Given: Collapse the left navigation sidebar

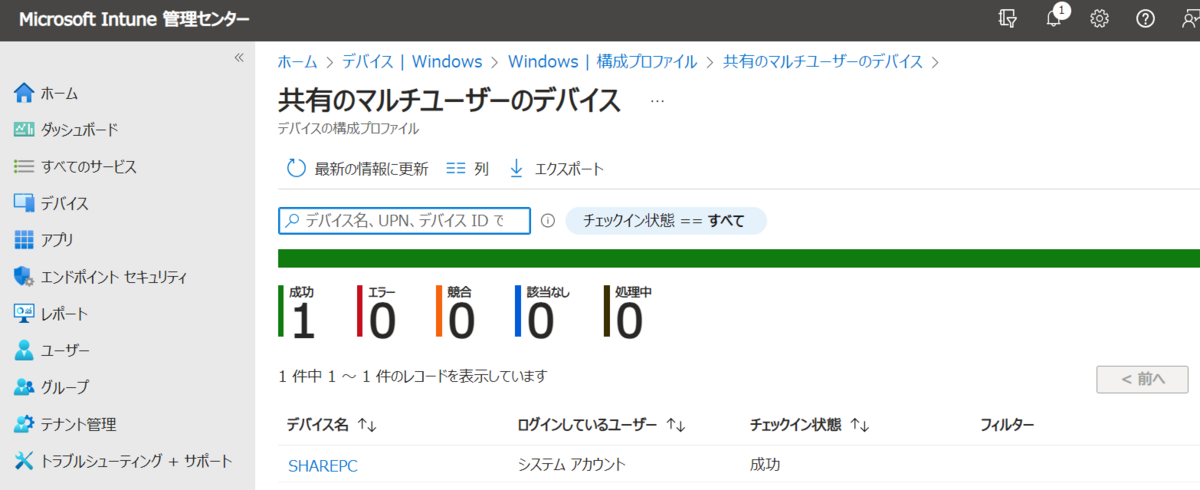Looking at the screenshot, I should 239,58.
